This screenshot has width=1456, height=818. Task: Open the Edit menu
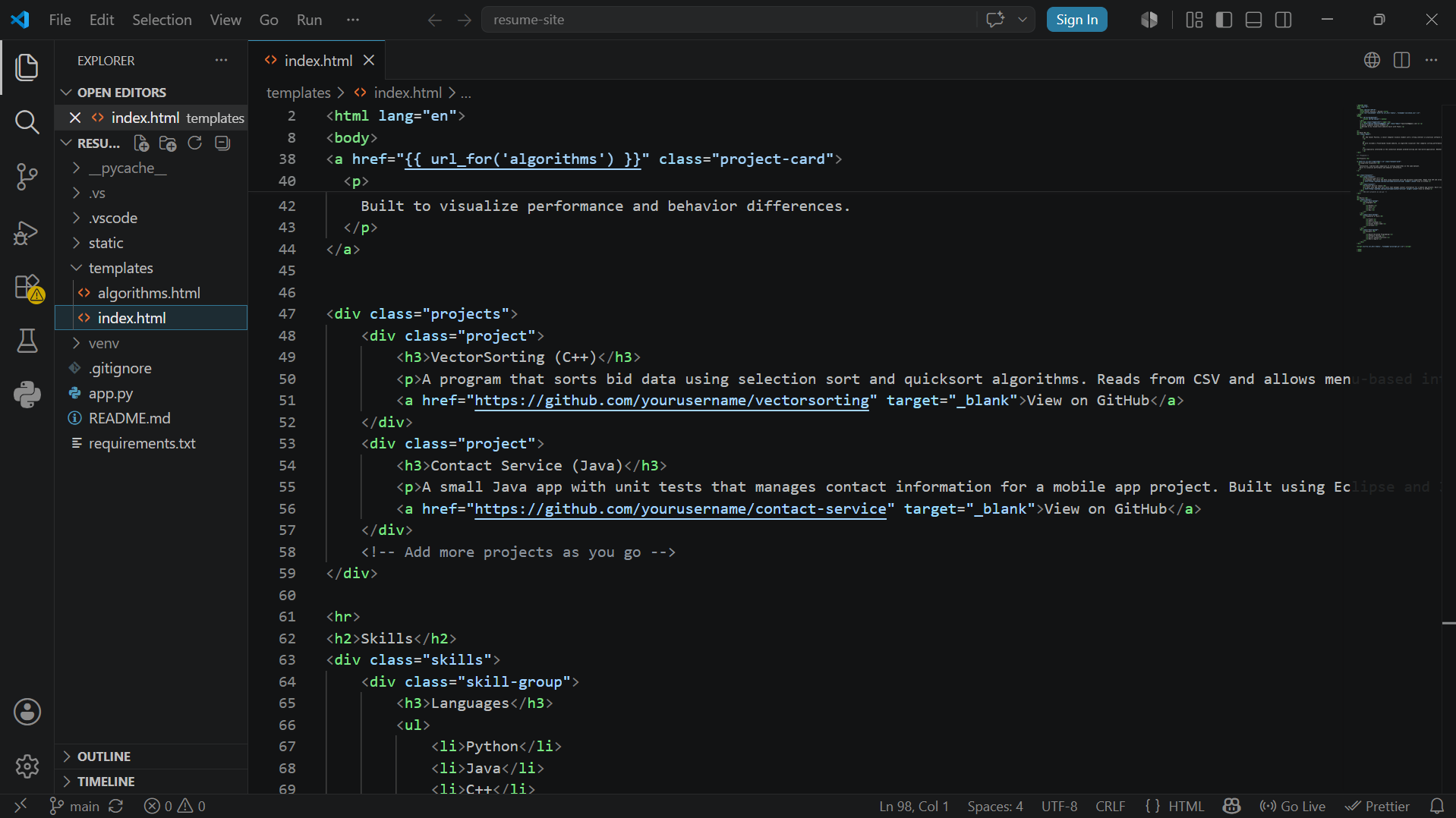pyautogui.click(x=102, y=20)
